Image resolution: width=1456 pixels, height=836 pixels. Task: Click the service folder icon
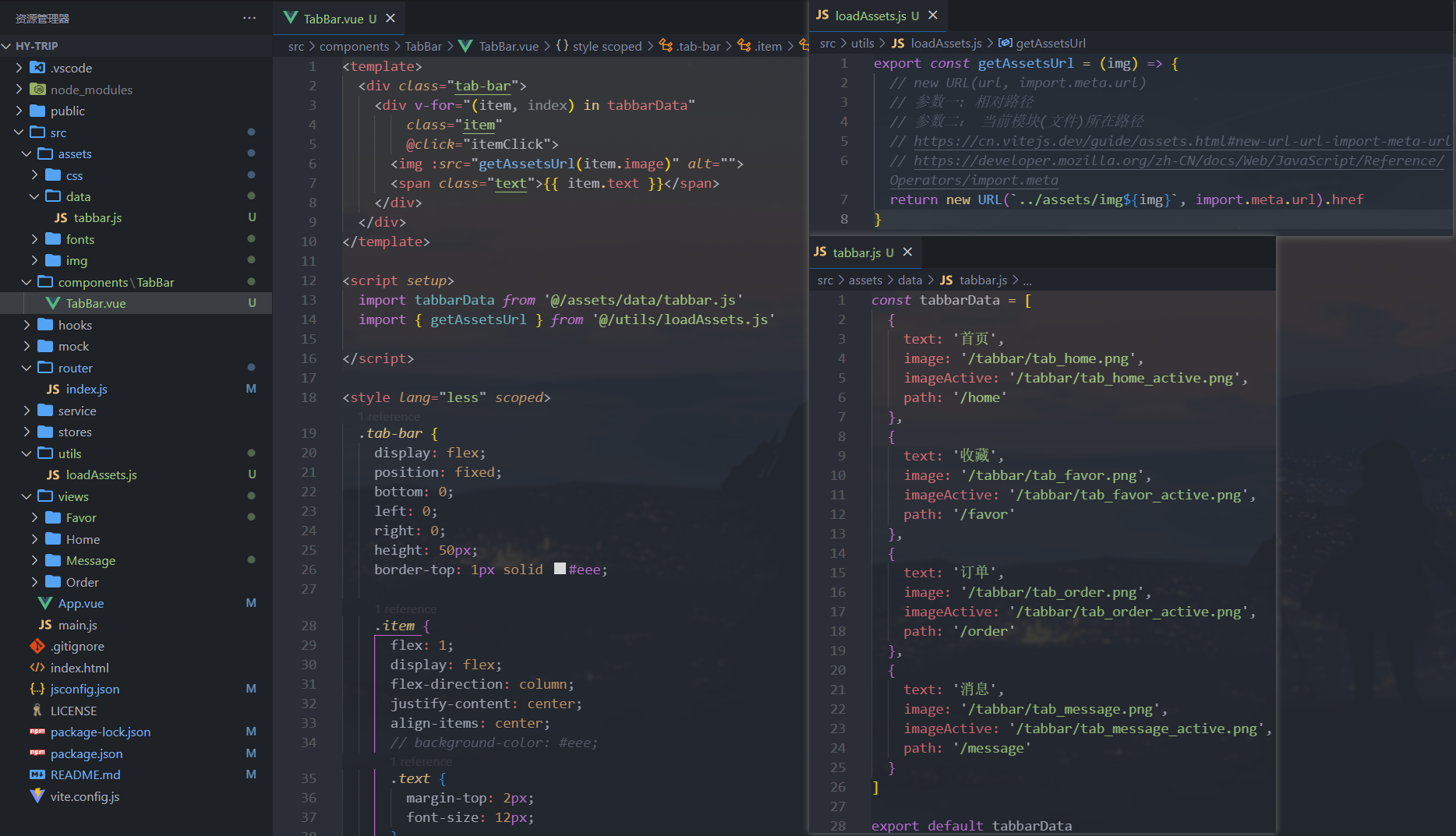45,411
